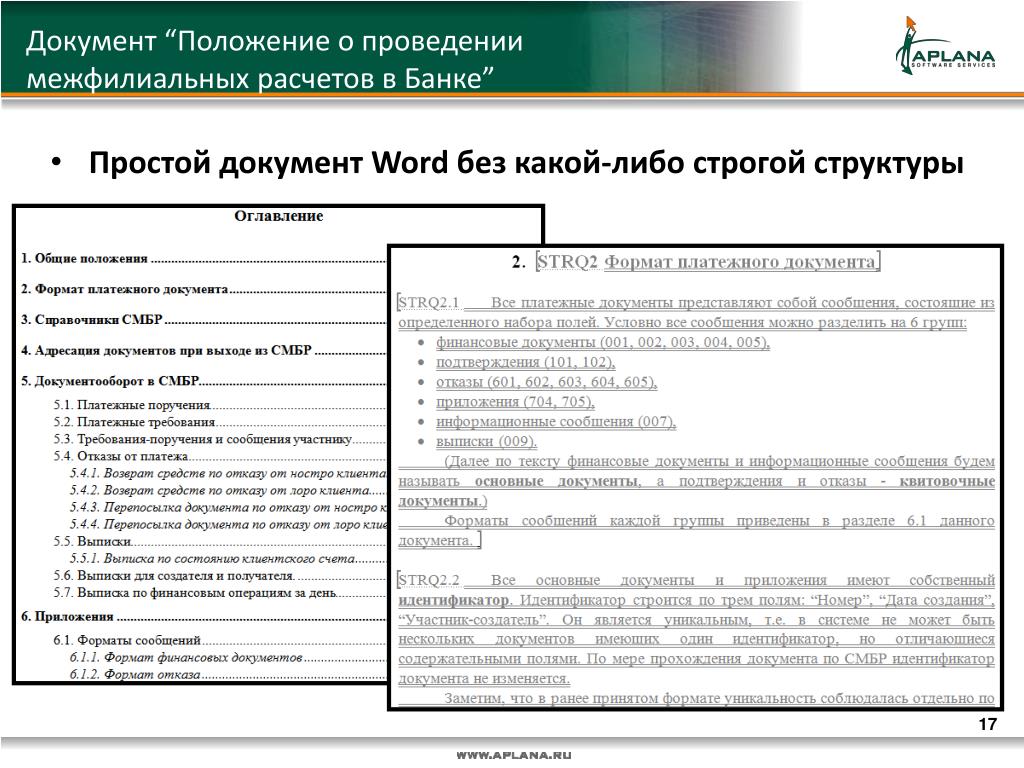The image size is (1024, 768).
Task: Click TOC entry "6.1.2. Формат отказа"
Action: click(228, 674)
